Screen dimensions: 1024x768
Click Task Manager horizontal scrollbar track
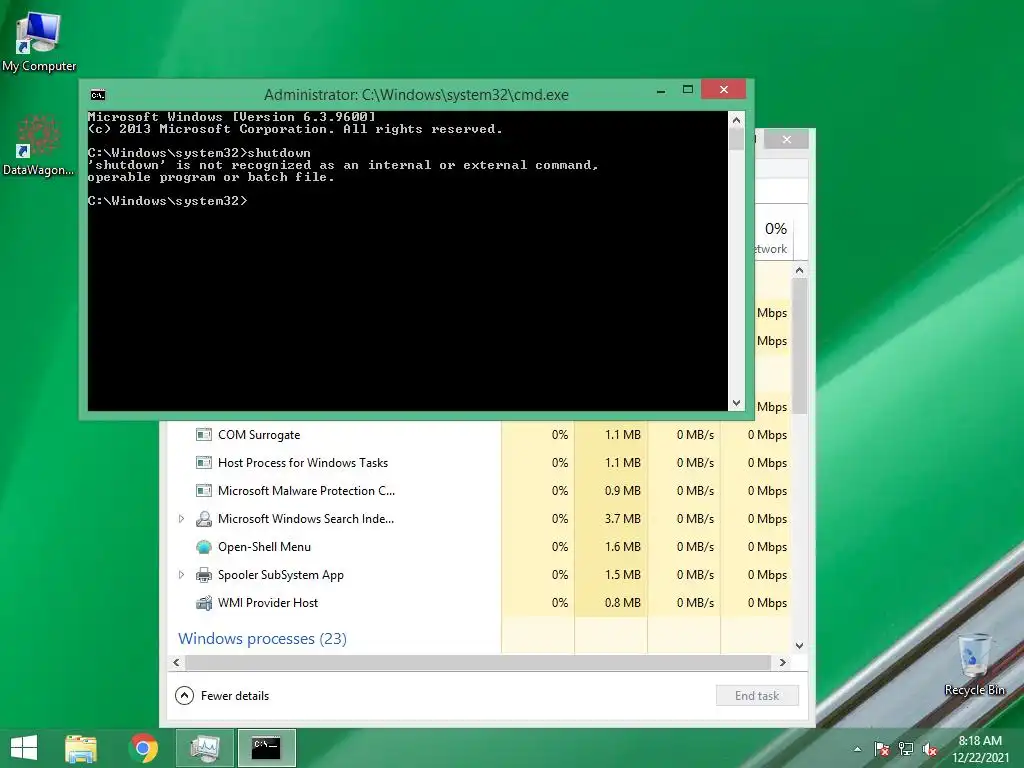point(479,663)
